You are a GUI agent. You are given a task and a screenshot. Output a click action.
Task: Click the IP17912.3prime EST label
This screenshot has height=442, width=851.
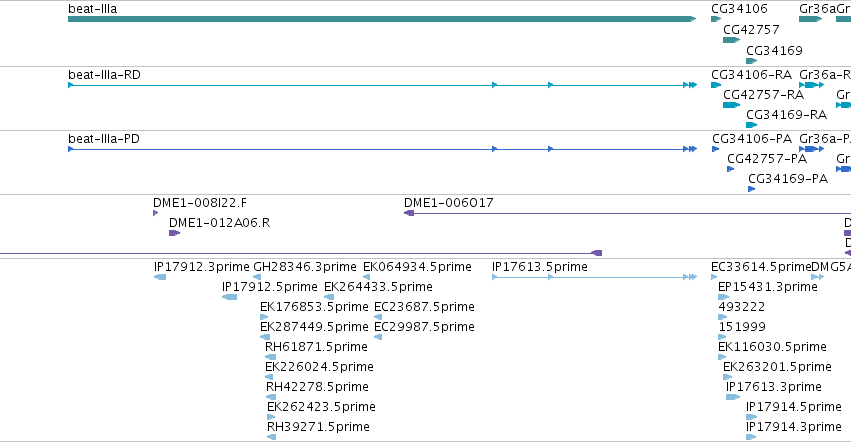(201, 267)
